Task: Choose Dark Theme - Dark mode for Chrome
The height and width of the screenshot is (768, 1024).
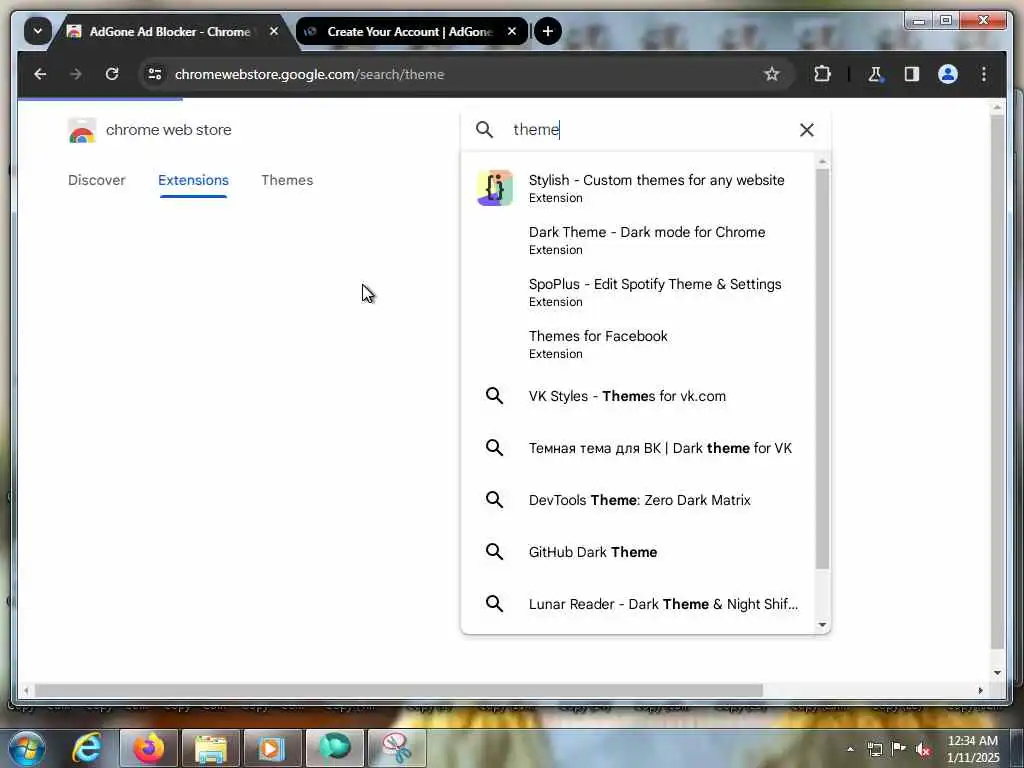Action: point(639,240)
